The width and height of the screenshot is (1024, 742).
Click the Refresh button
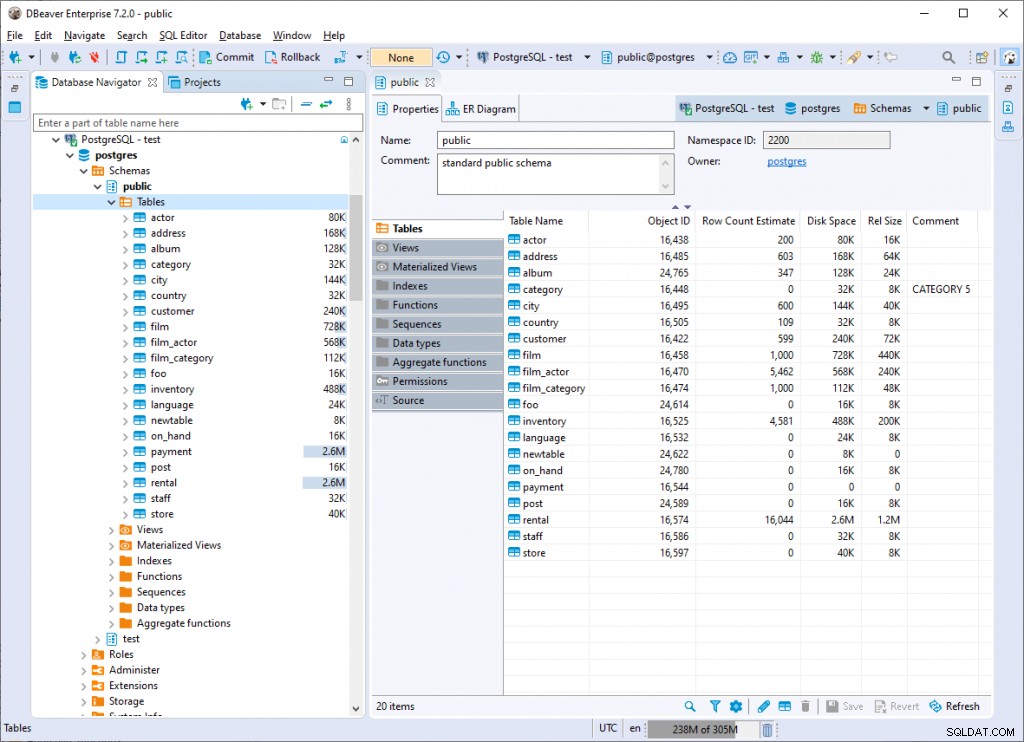[954, 706]
